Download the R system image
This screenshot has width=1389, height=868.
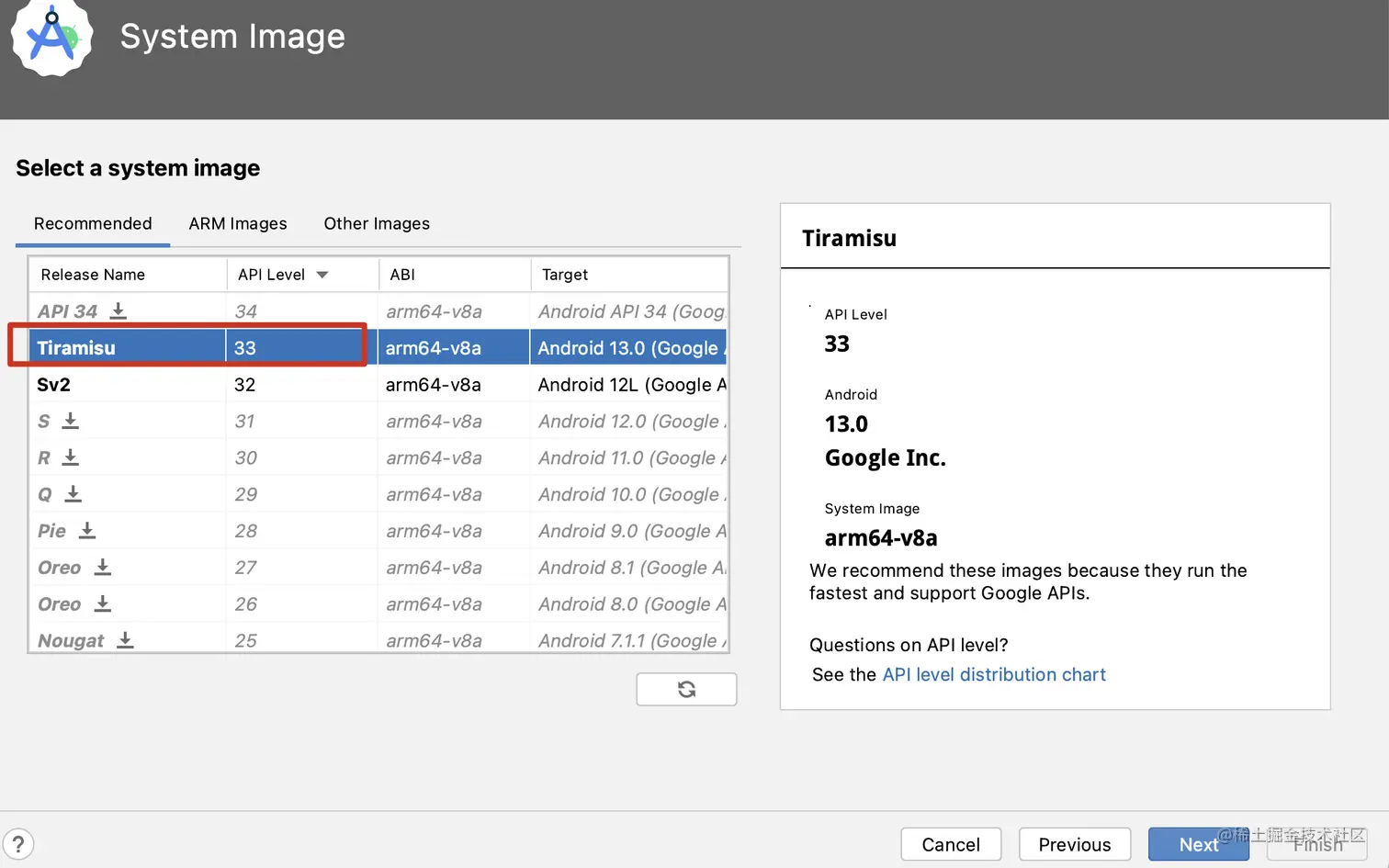click(x=71, y=457)
